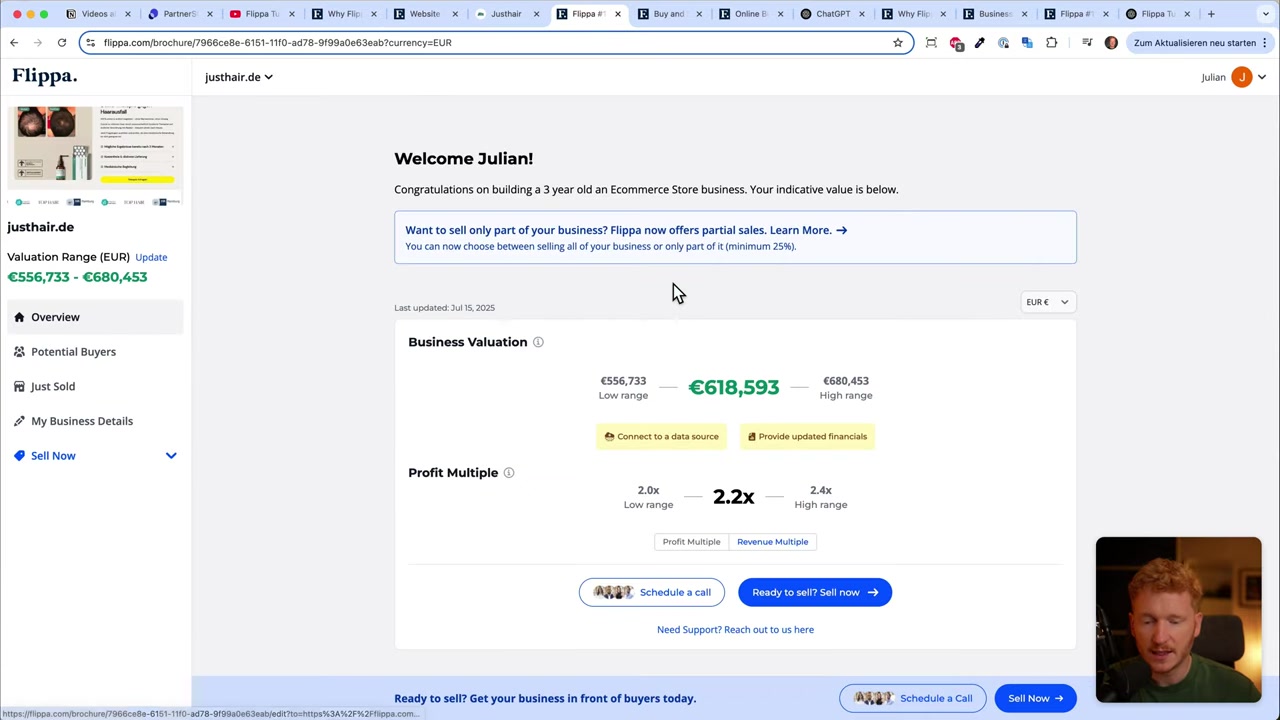Switch to the Revenue Multiple toggle
The image size is (1280, 720).
click(772, 542)
